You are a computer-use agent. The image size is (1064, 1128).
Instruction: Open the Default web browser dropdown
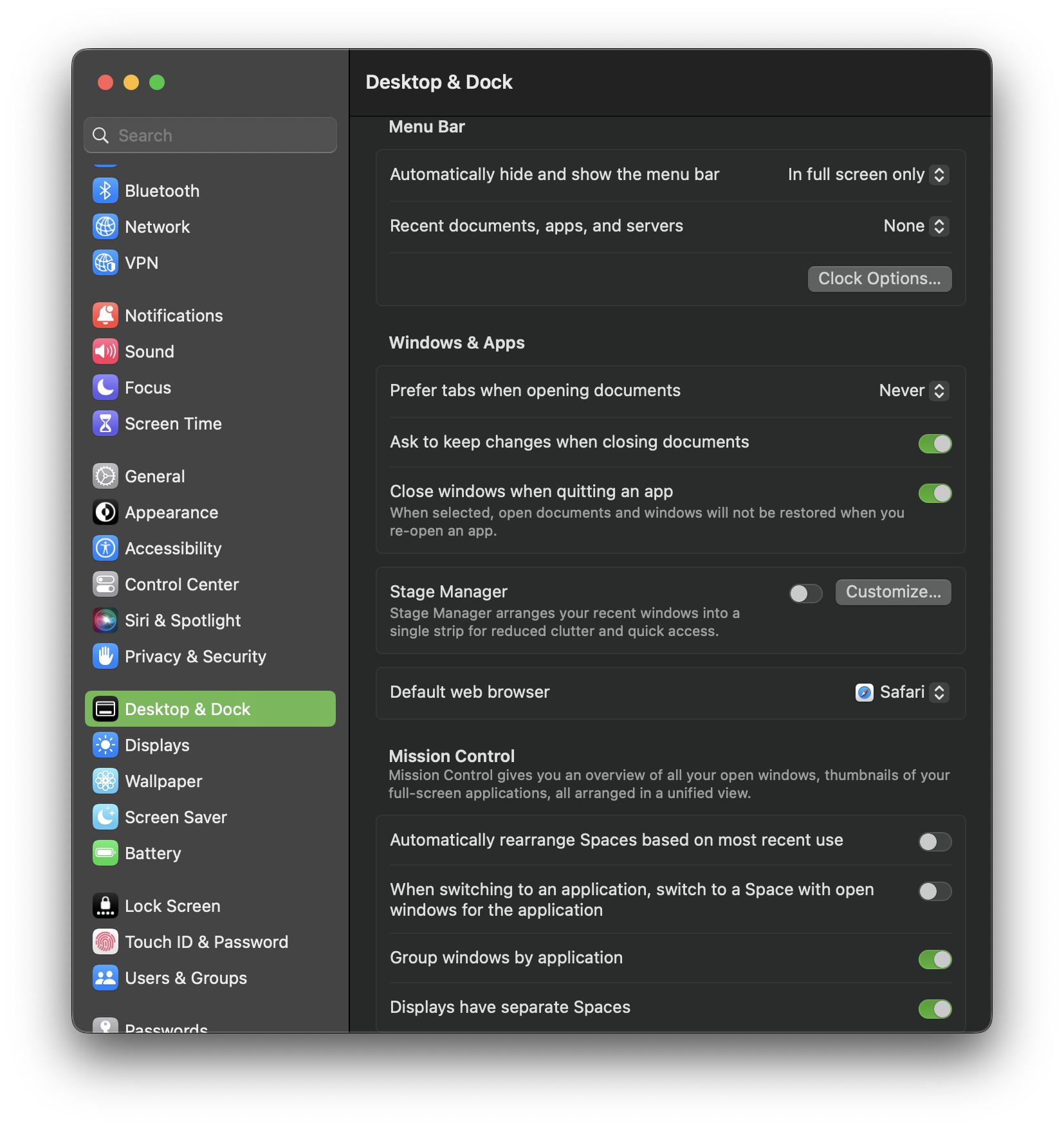pyautogui.click(x=902, y=693)
